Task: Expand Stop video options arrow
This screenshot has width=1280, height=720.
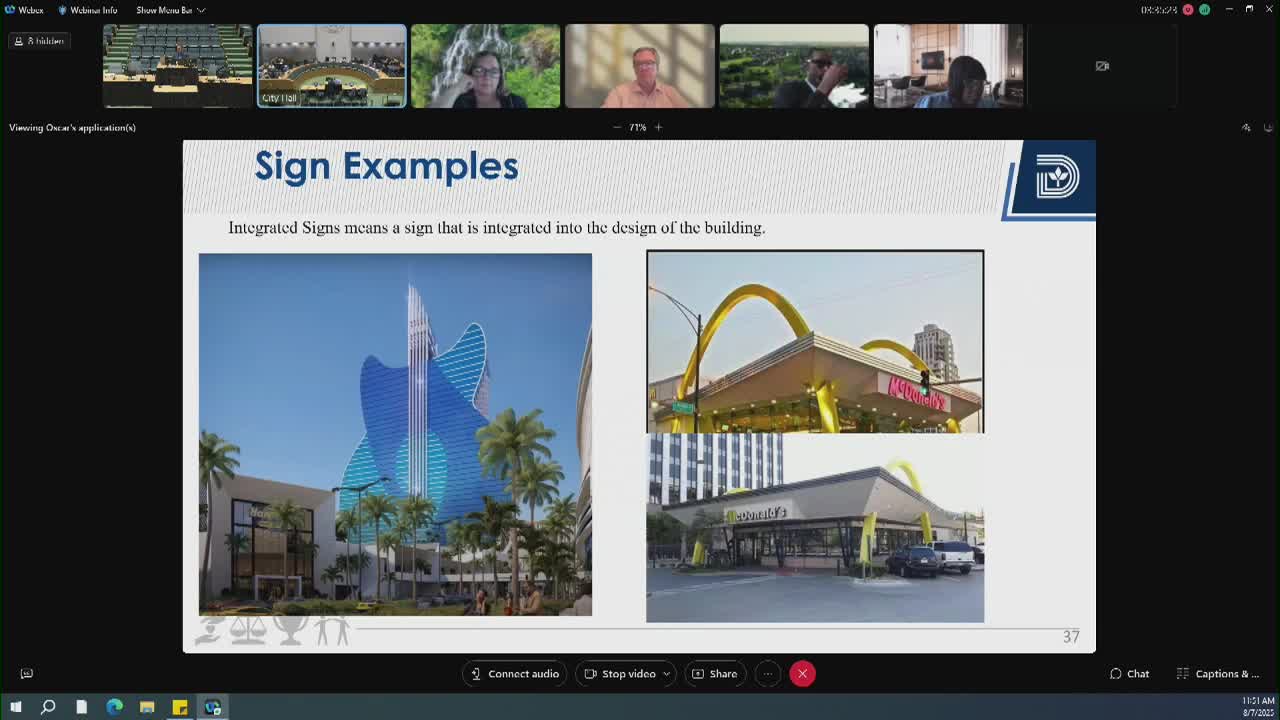Action: pos(666,674)
